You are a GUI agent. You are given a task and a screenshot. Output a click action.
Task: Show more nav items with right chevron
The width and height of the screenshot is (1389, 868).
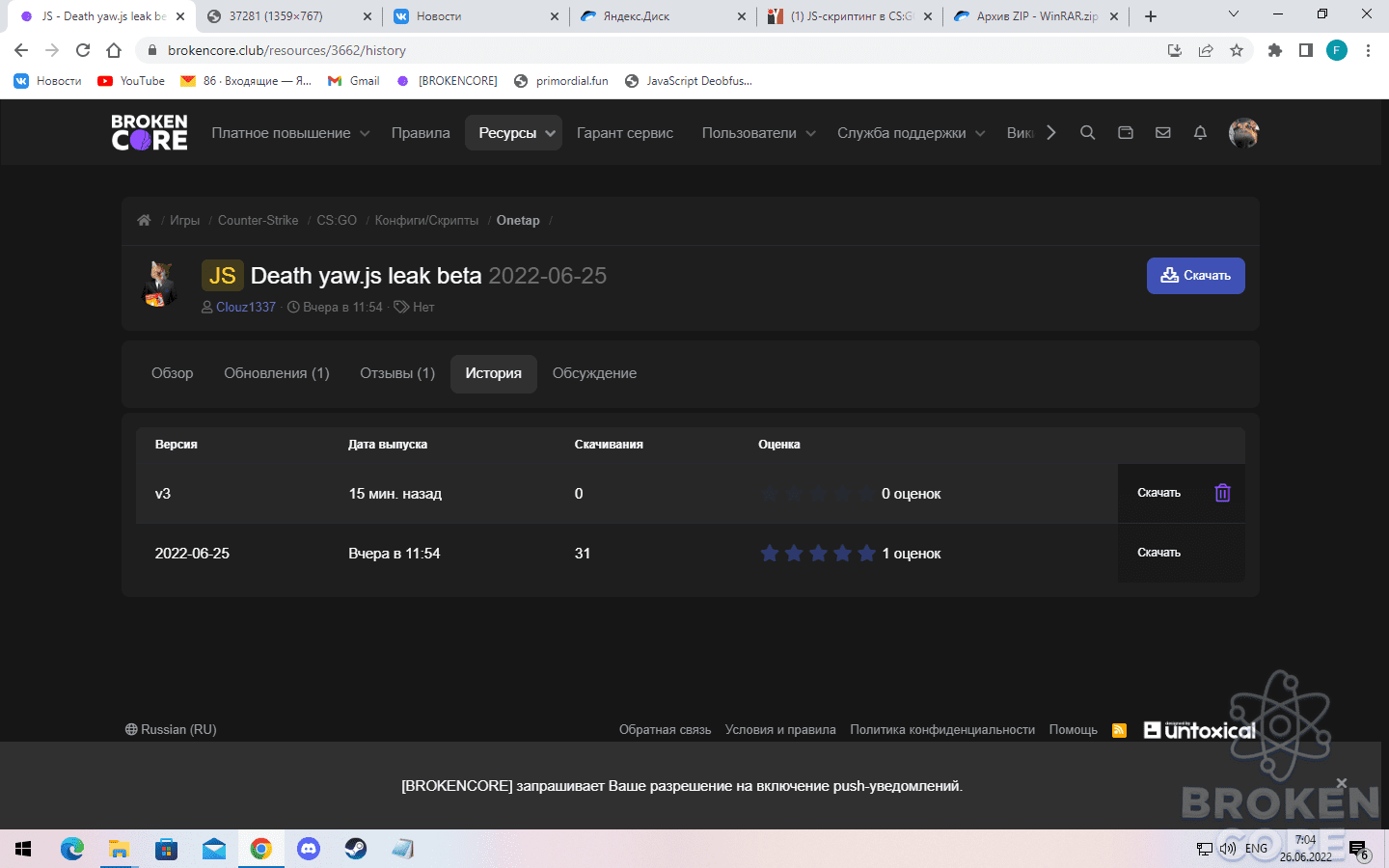click(1051, 133)
